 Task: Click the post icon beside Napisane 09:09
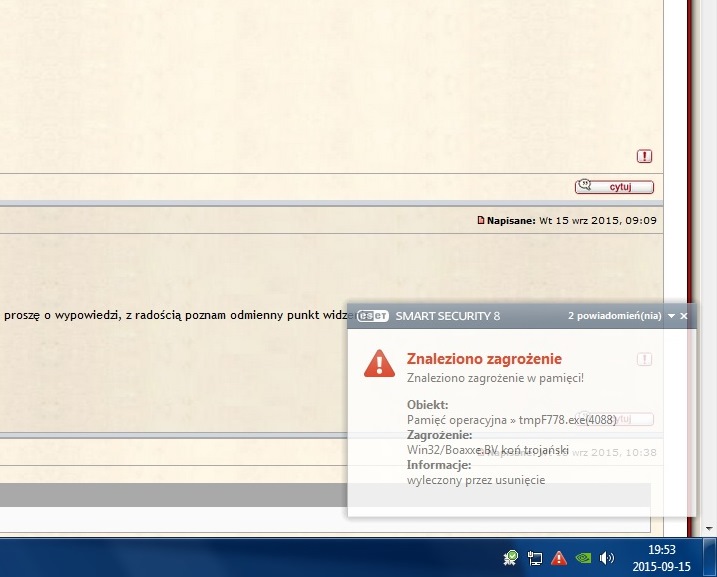point(480,220)
